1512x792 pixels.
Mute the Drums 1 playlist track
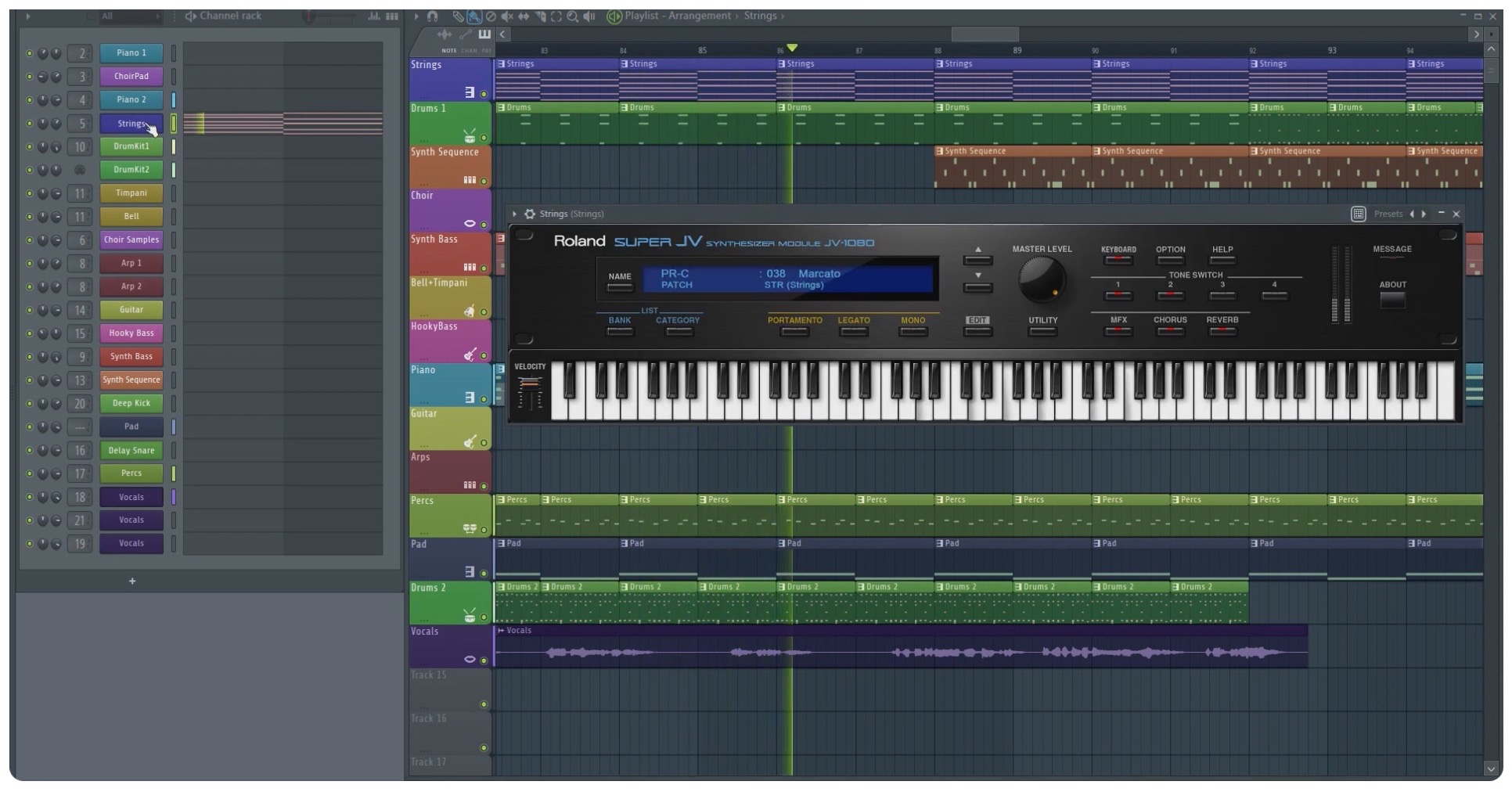[484, 138]
